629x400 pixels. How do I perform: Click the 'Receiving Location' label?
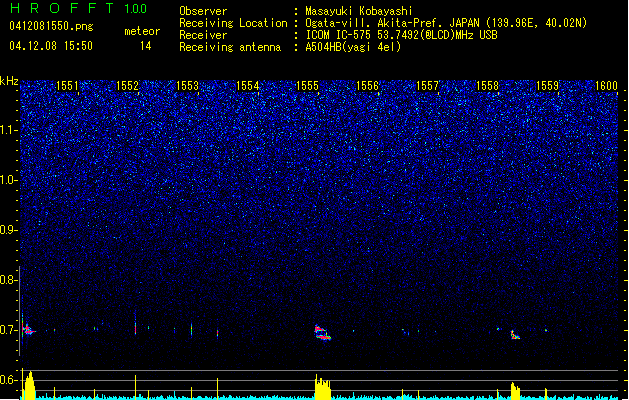tap(233, 23)
